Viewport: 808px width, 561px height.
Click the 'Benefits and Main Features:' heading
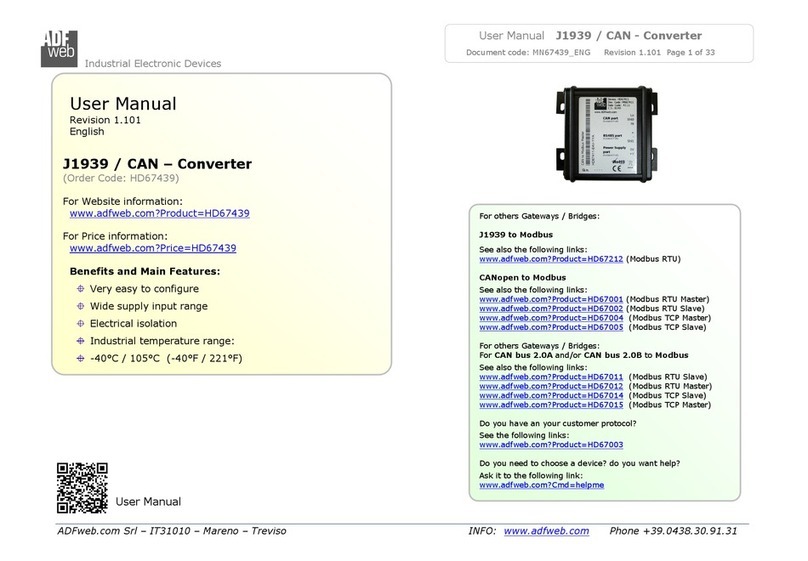click(145, 271)
